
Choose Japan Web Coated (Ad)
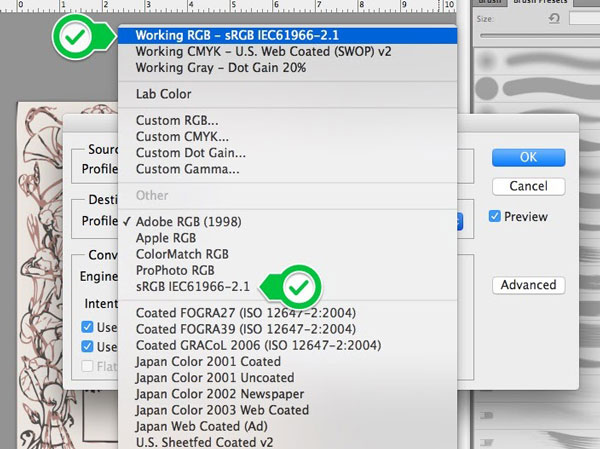coord(287,426)
